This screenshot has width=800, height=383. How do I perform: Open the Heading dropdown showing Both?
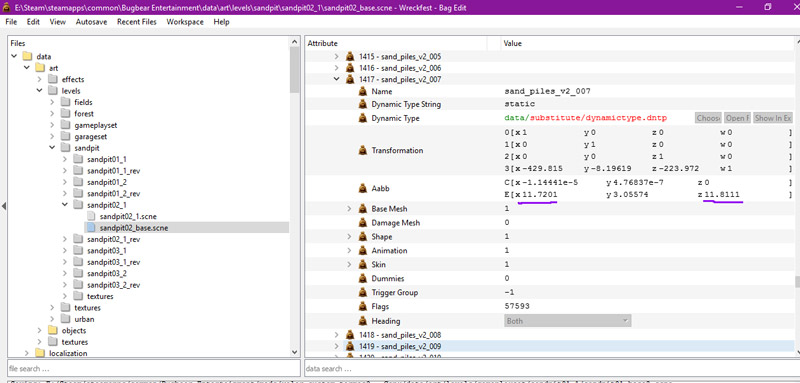pyautogui.click(x=567, y=321)
